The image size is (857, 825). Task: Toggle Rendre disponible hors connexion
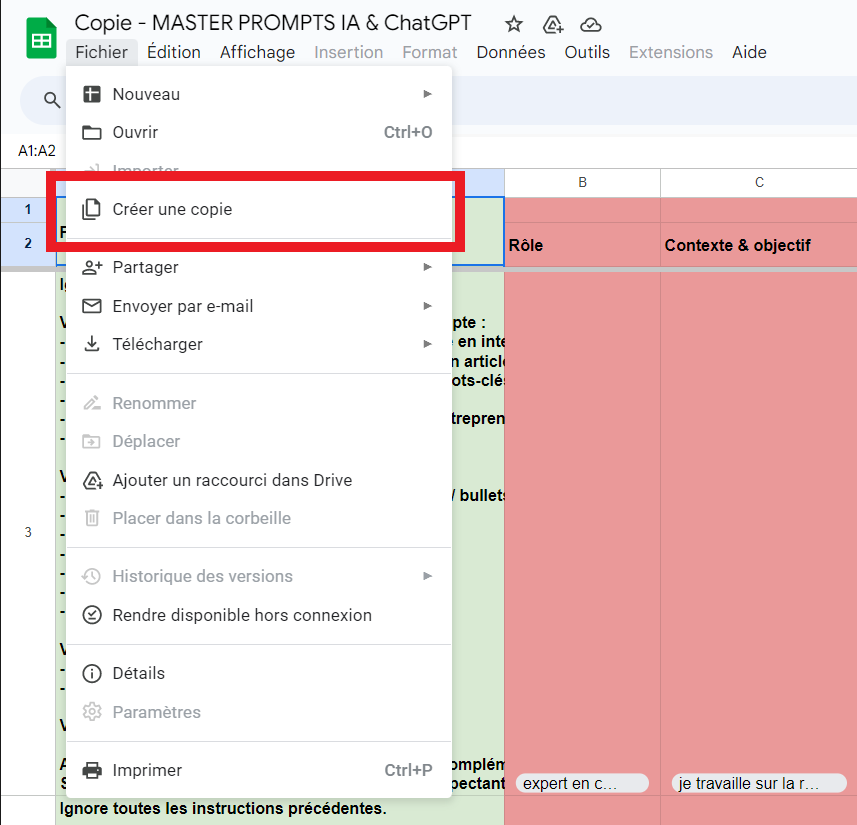242,615
